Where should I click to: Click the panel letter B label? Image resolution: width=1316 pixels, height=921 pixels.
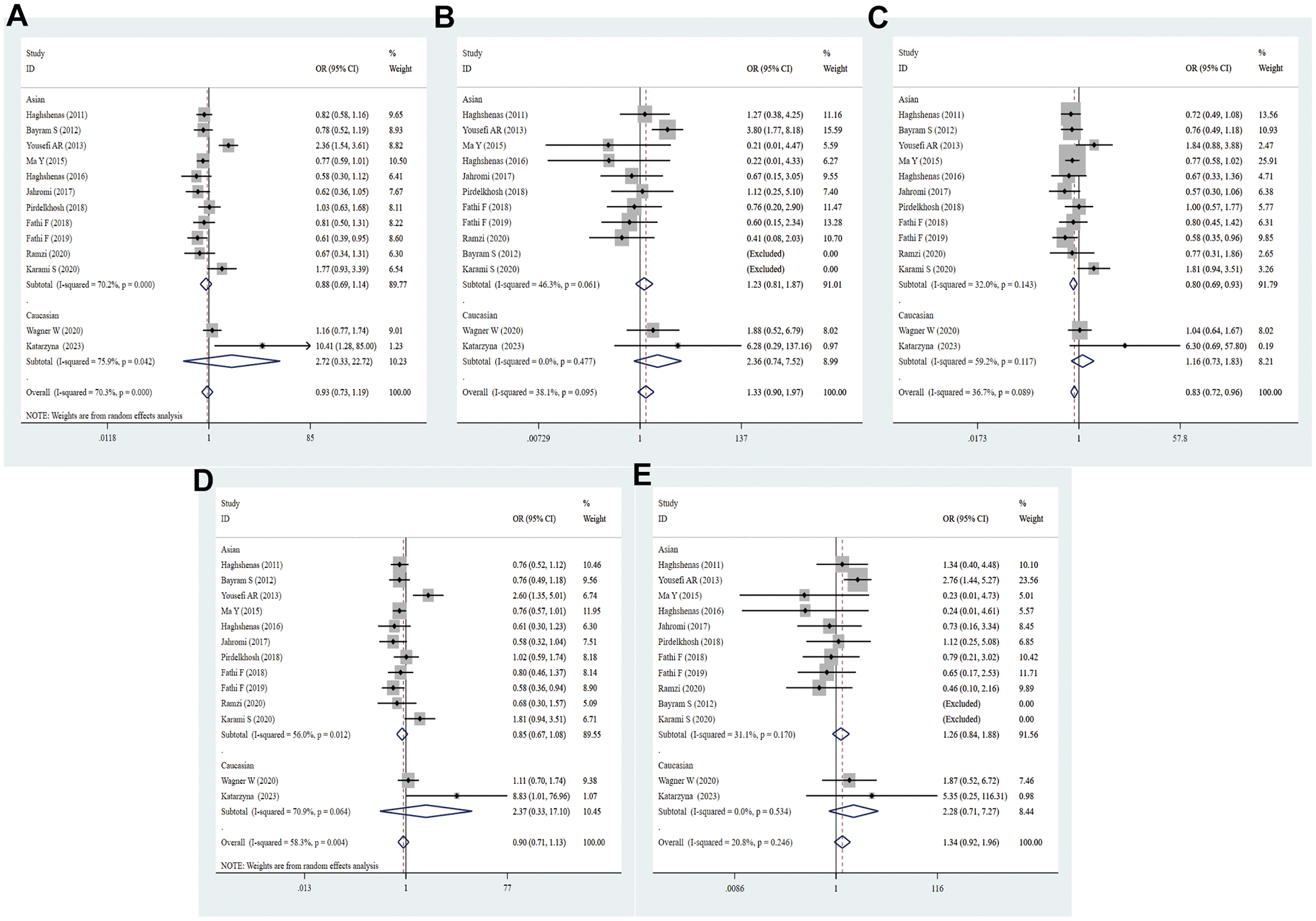click(x=444, y=17)
